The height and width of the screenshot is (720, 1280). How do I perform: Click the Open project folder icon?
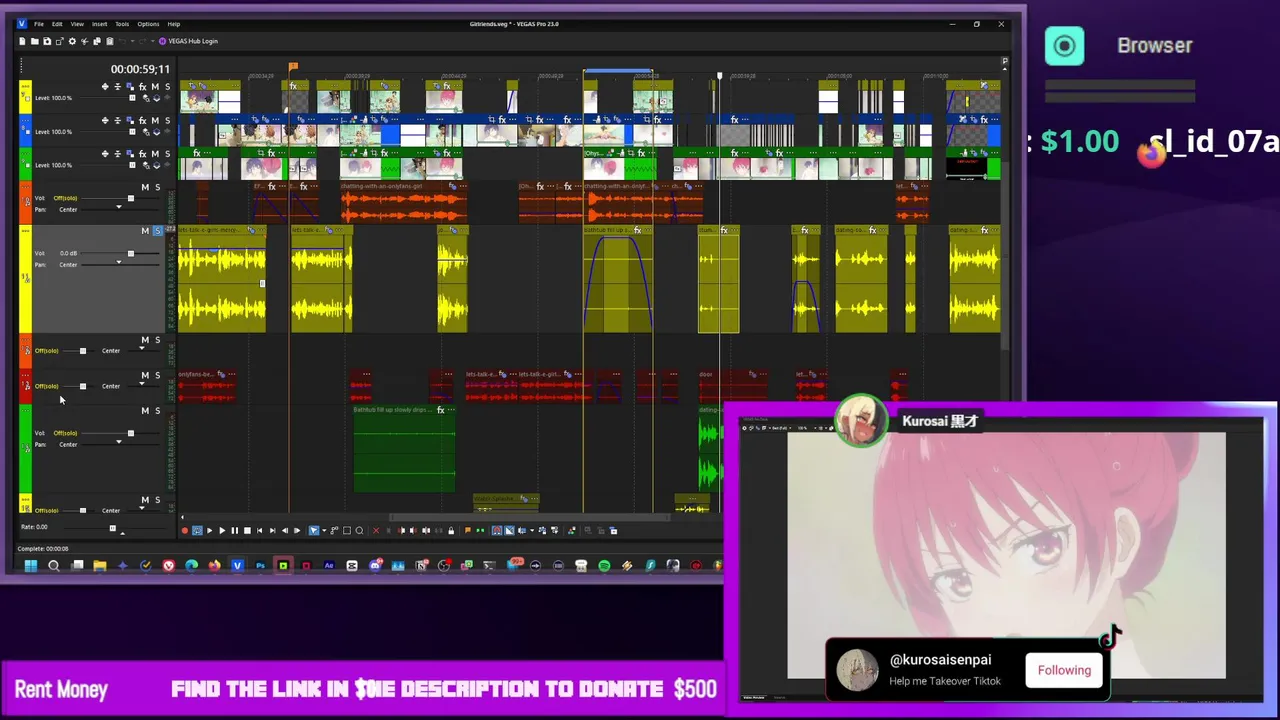tap(35, 41)
